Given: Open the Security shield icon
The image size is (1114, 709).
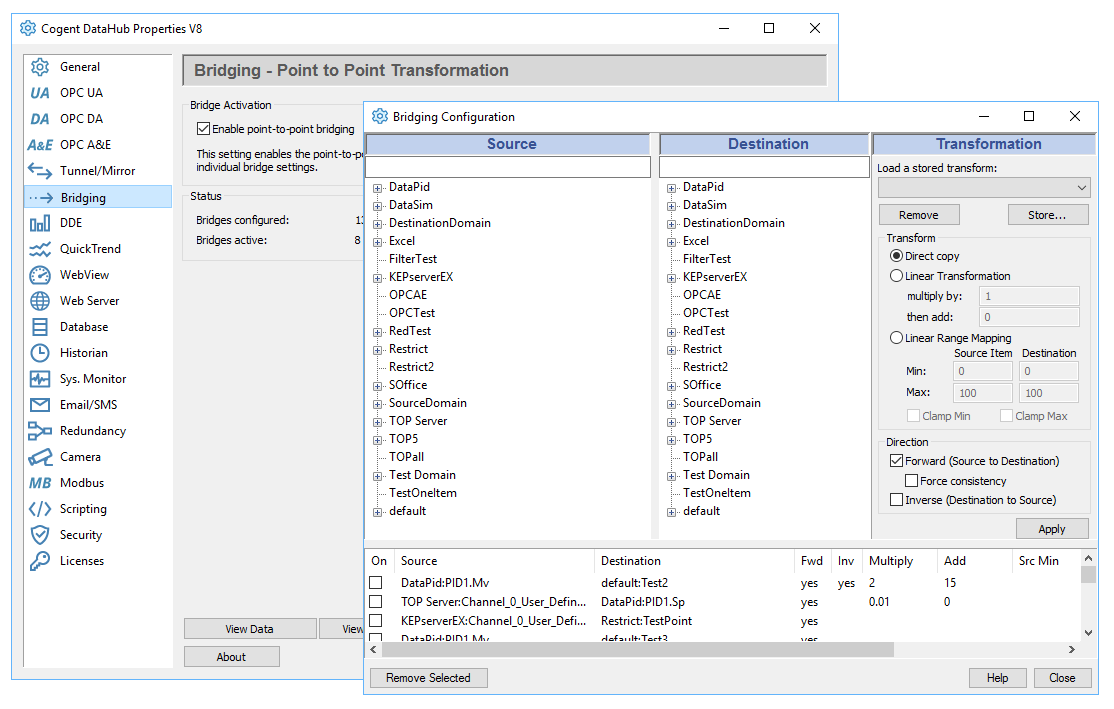Looking at the screenshot, I should [x=40, y=535].
